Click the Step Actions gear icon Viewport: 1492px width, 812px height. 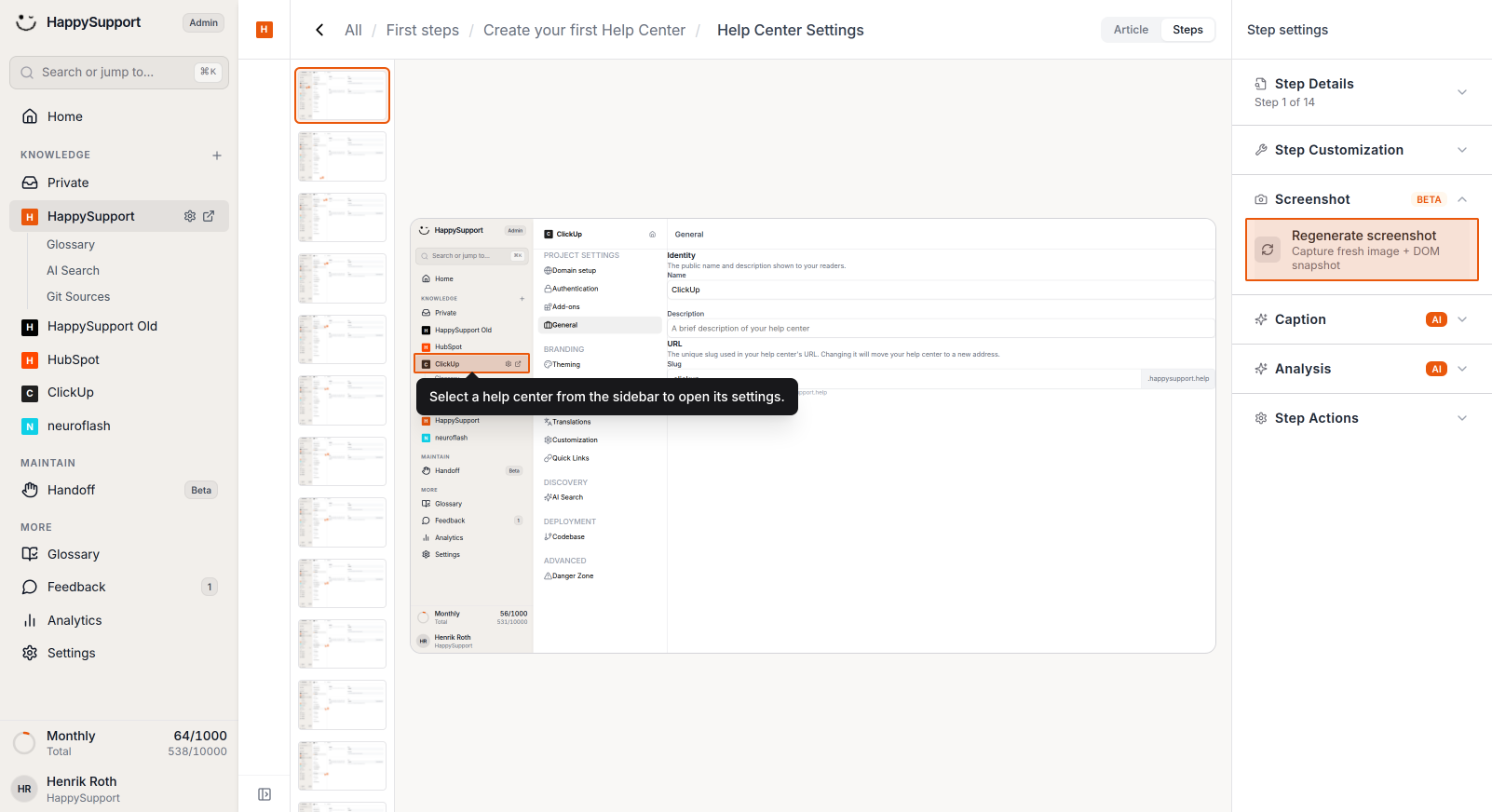pos(1261,418)
